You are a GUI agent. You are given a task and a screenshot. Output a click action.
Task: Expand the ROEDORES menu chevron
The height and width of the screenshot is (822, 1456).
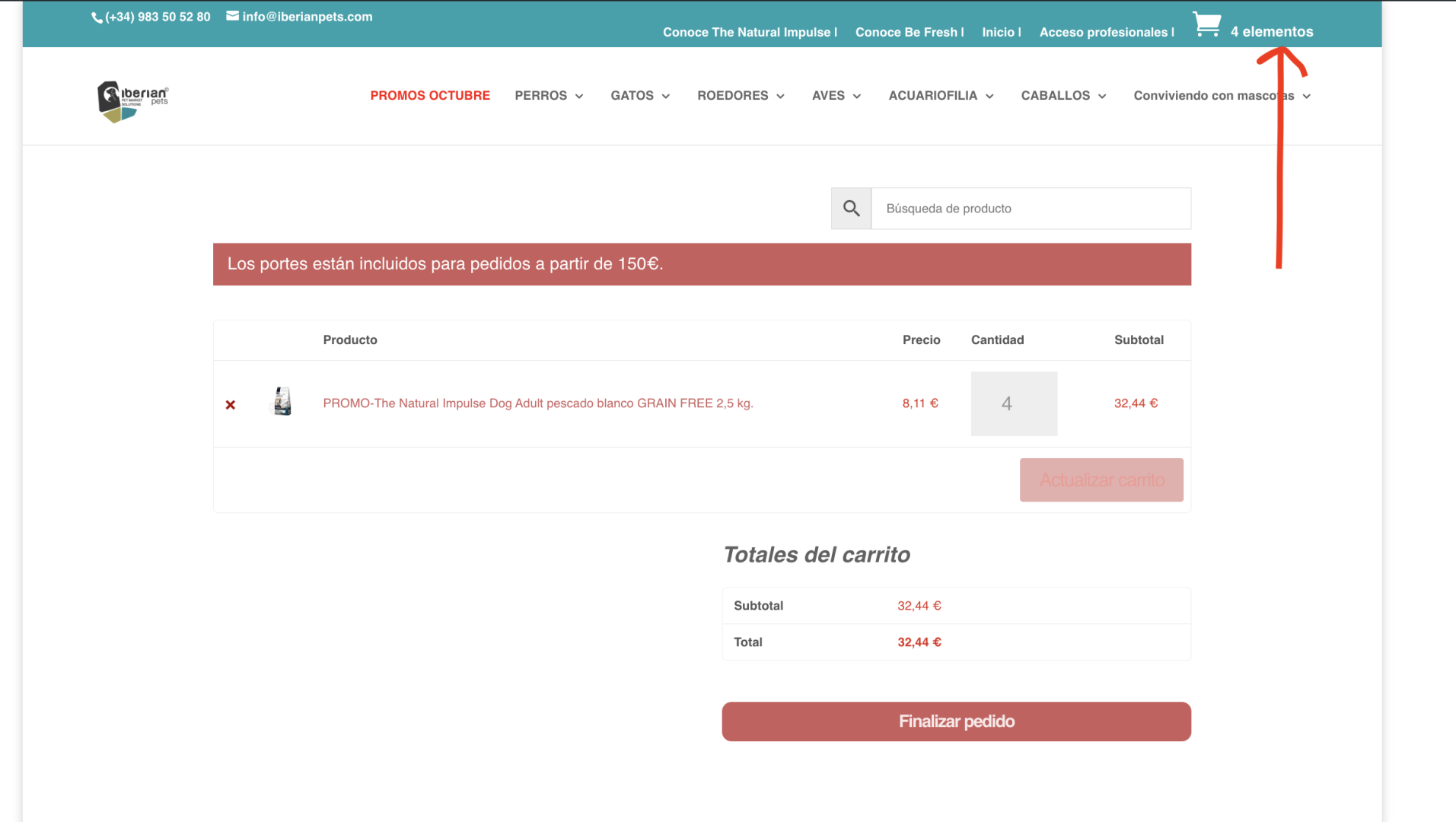click(x=780, y=97)
